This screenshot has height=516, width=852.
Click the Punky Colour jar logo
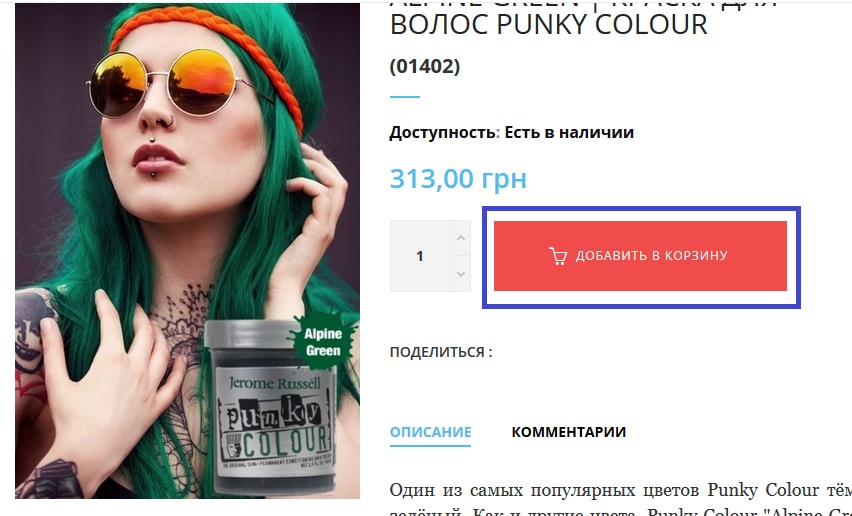click(275, 429)
